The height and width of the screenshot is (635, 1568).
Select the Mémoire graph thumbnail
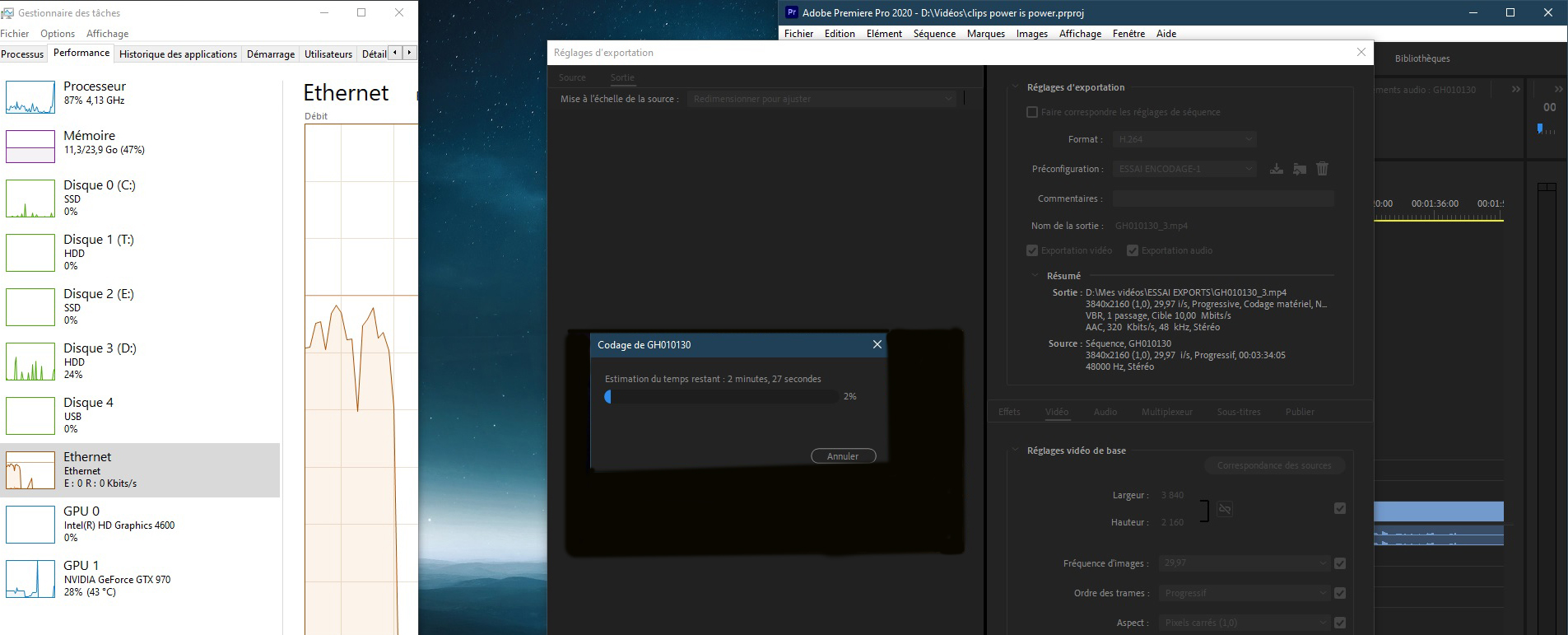pyautogui.click(x=30, y=147)
